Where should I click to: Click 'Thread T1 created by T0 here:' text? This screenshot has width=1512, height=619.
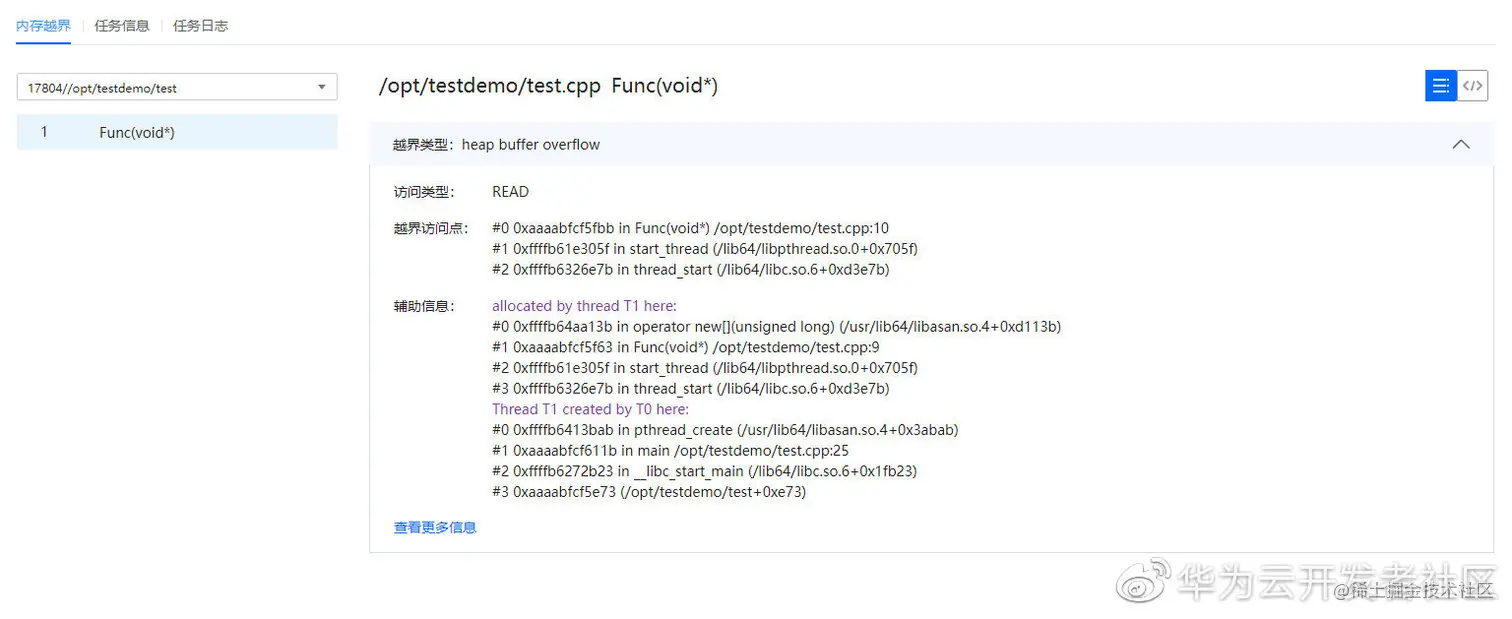pyautogui.click(x=590, y=409)
